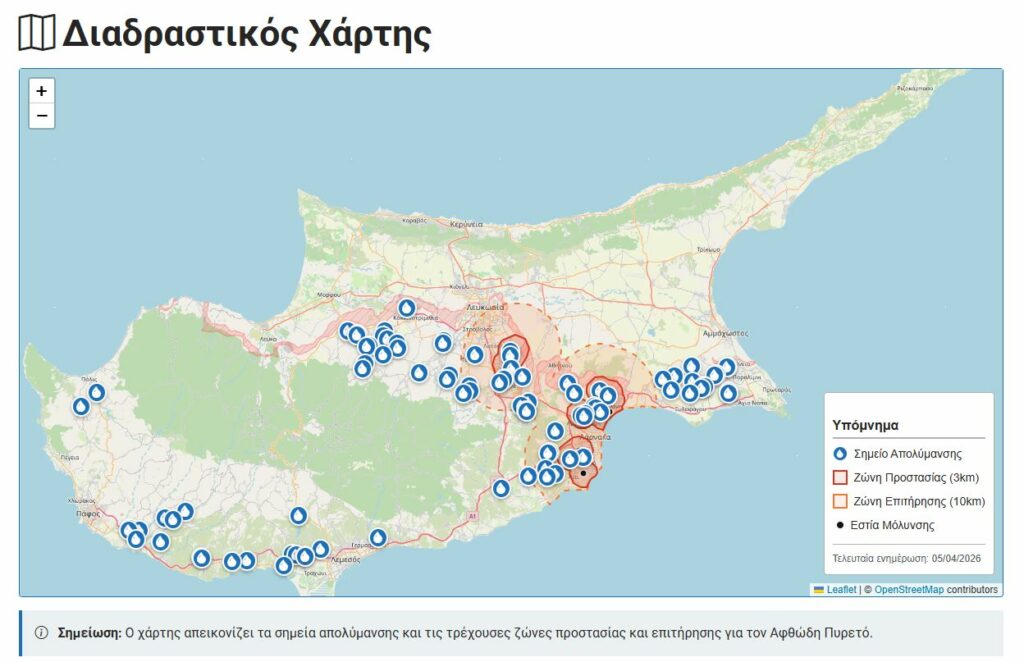The width and height of the screenshot is (1024, 662).
Task: Click orange Surveillance Zone swatch in legend
Action: [840, 501]
